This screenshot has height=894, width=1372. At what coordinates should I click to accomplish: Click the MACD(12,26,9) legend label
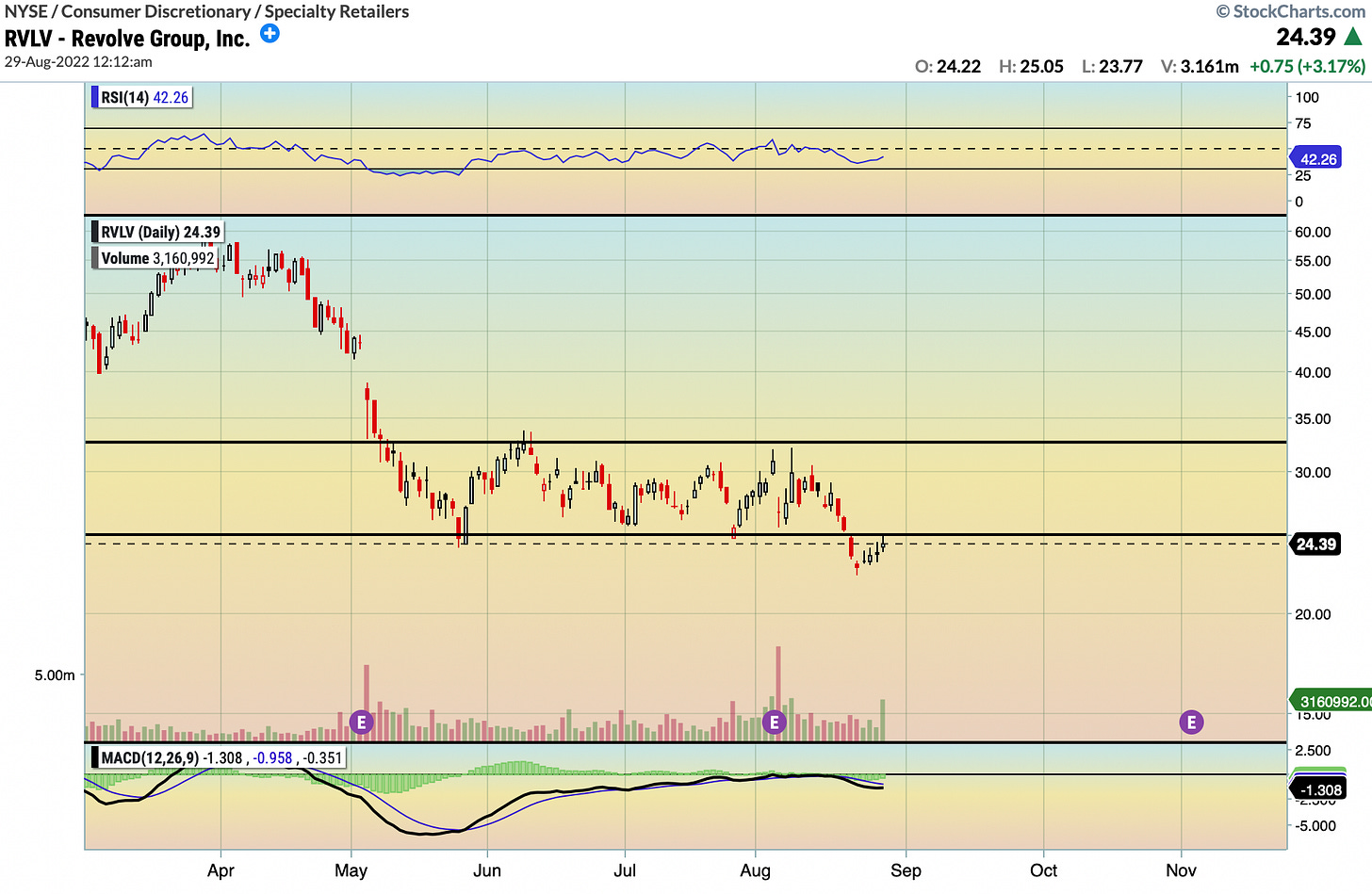point(219,757)
